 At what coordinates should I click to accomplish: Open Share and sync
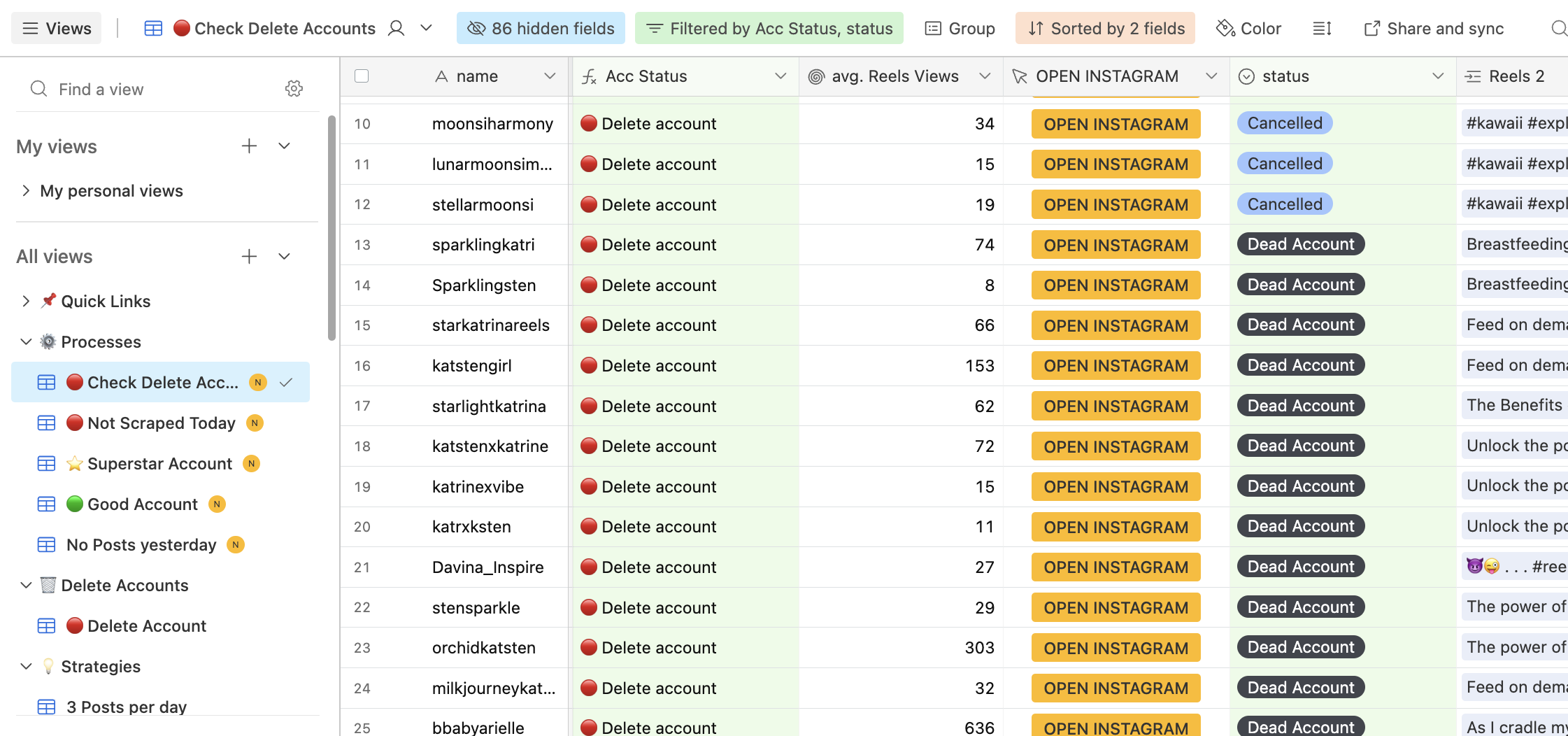click(1434, 28)
